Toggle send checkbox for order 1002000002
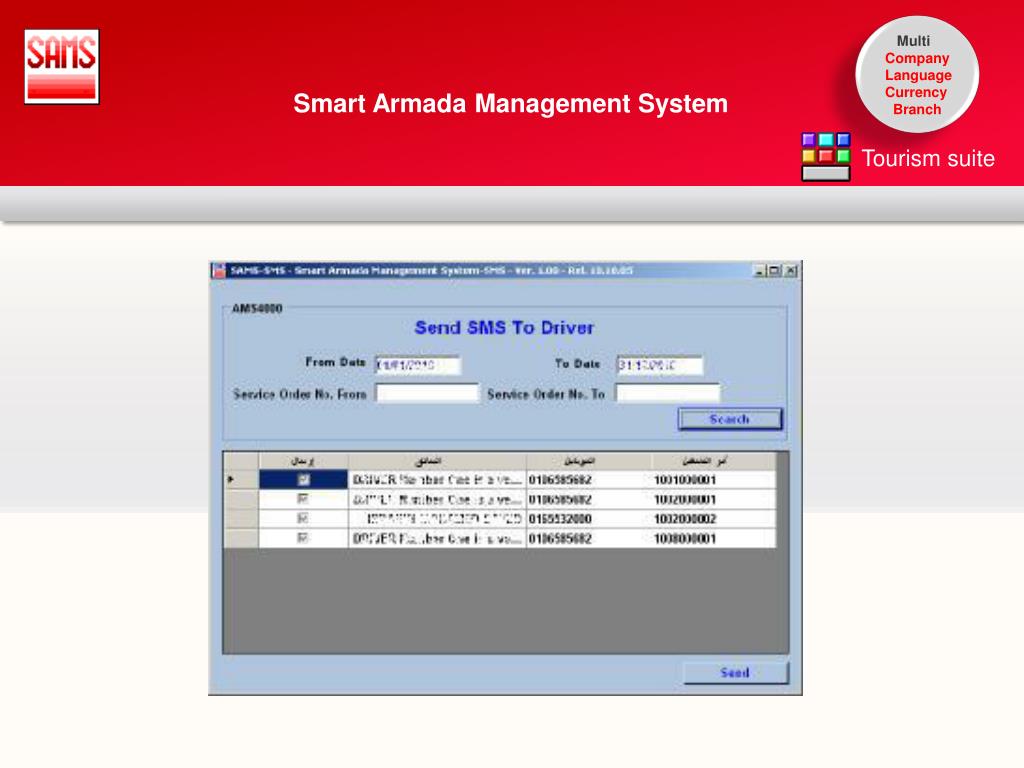 (303, 519)
